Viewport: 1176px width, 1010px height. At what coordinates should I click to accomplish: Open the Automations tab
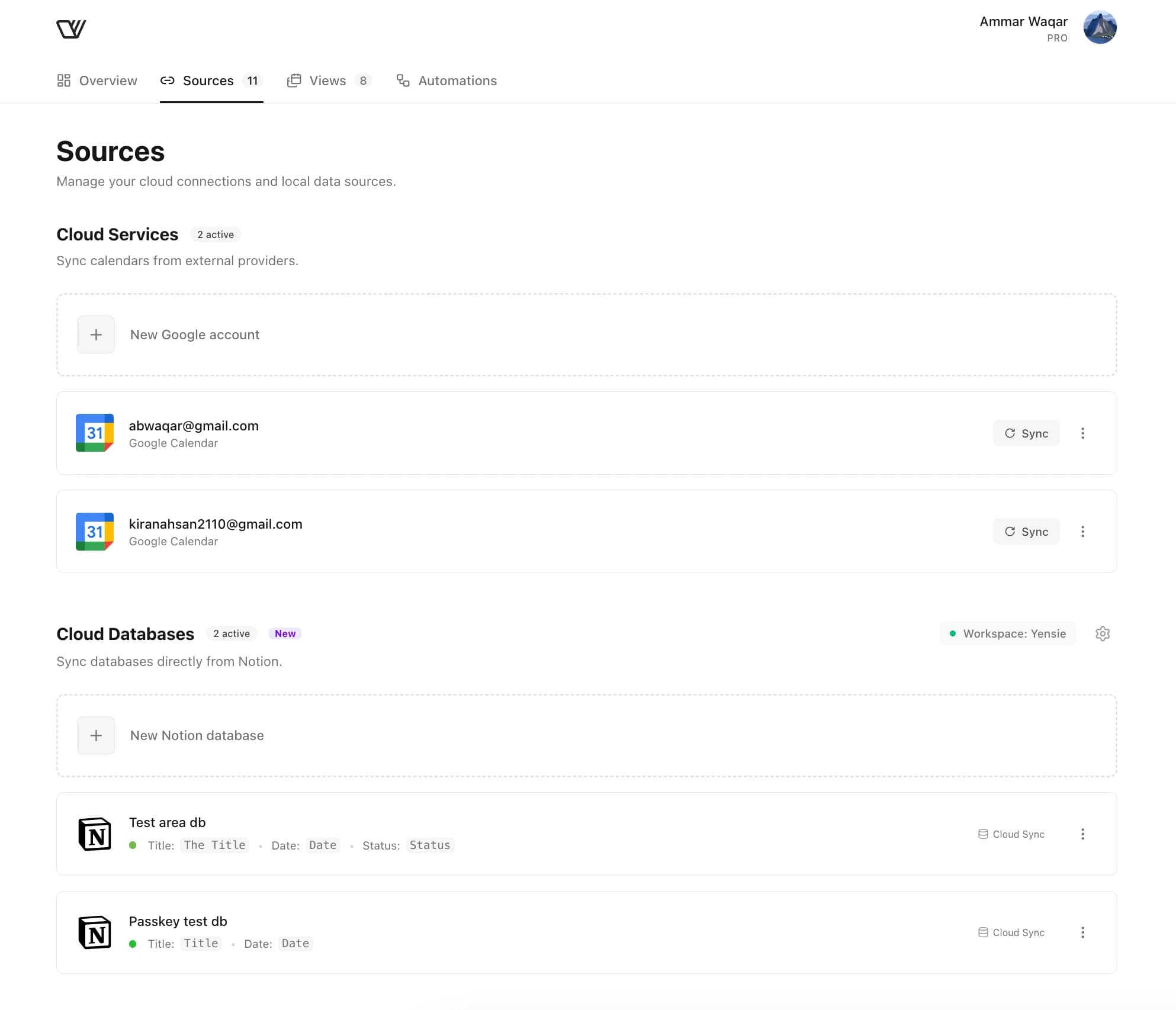(x=446, y=81)
